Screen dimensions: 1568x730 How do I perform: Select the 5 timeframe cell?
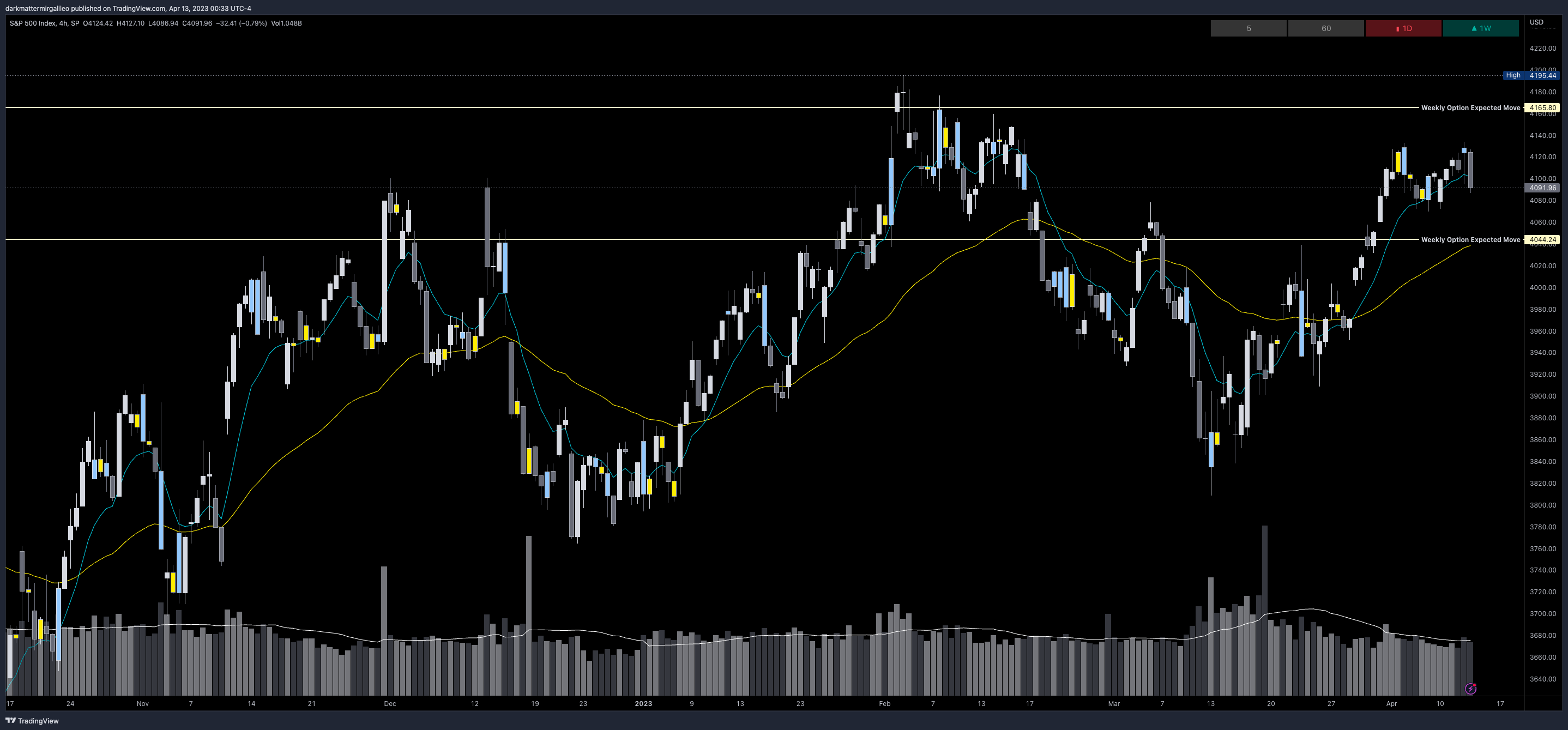tap(1249, 28)
